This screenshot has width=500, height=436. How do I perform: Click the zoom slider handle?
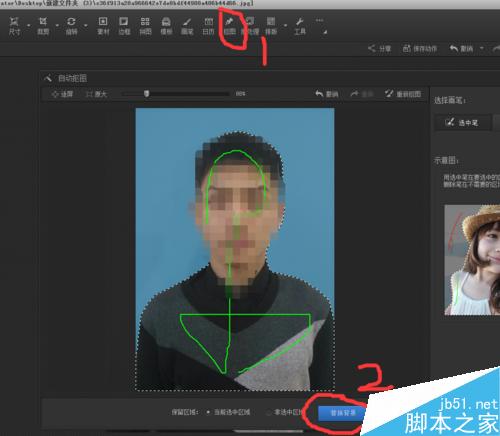[146, 94]
